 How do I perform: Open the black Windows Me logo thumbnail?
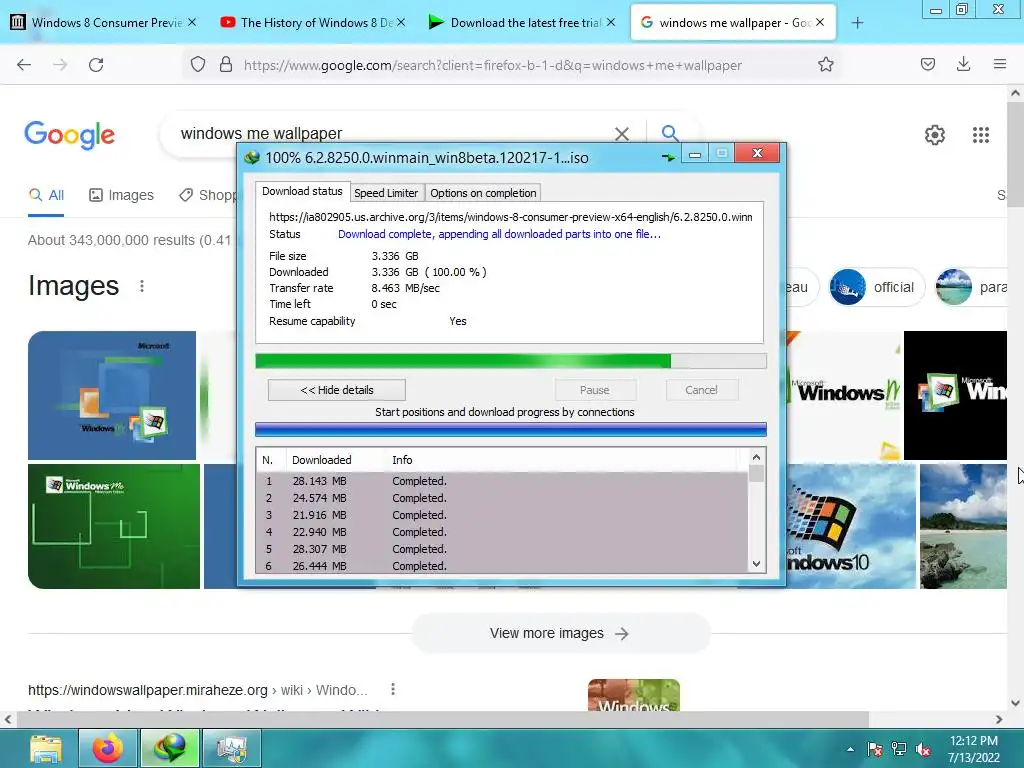click(955, 395)
